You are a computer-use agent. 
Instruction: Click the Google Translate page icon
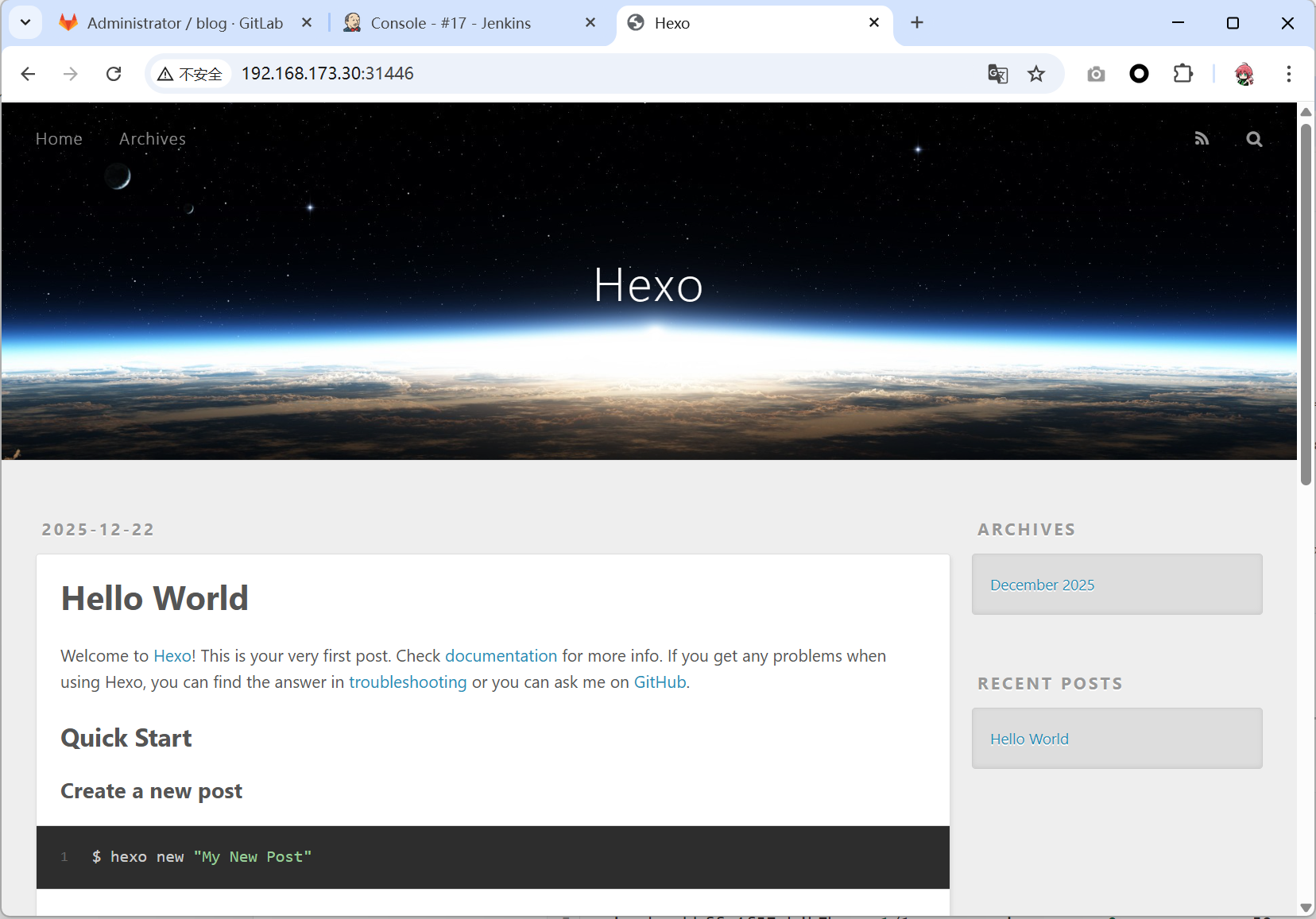pyautogui.click(x=997, y=74)
